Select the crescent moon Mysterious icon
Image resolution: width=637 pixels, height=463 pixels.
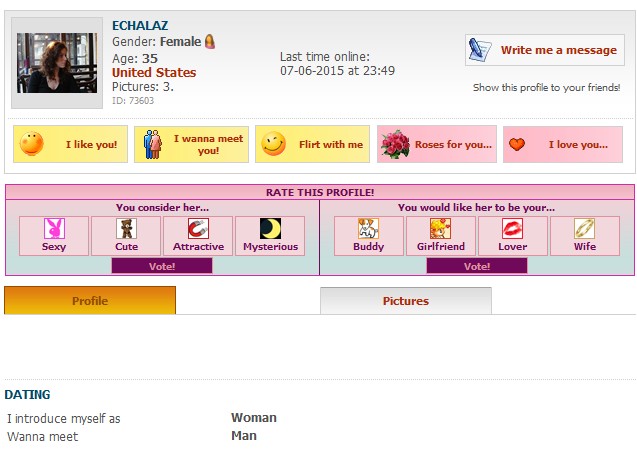[x=271, y=228]
